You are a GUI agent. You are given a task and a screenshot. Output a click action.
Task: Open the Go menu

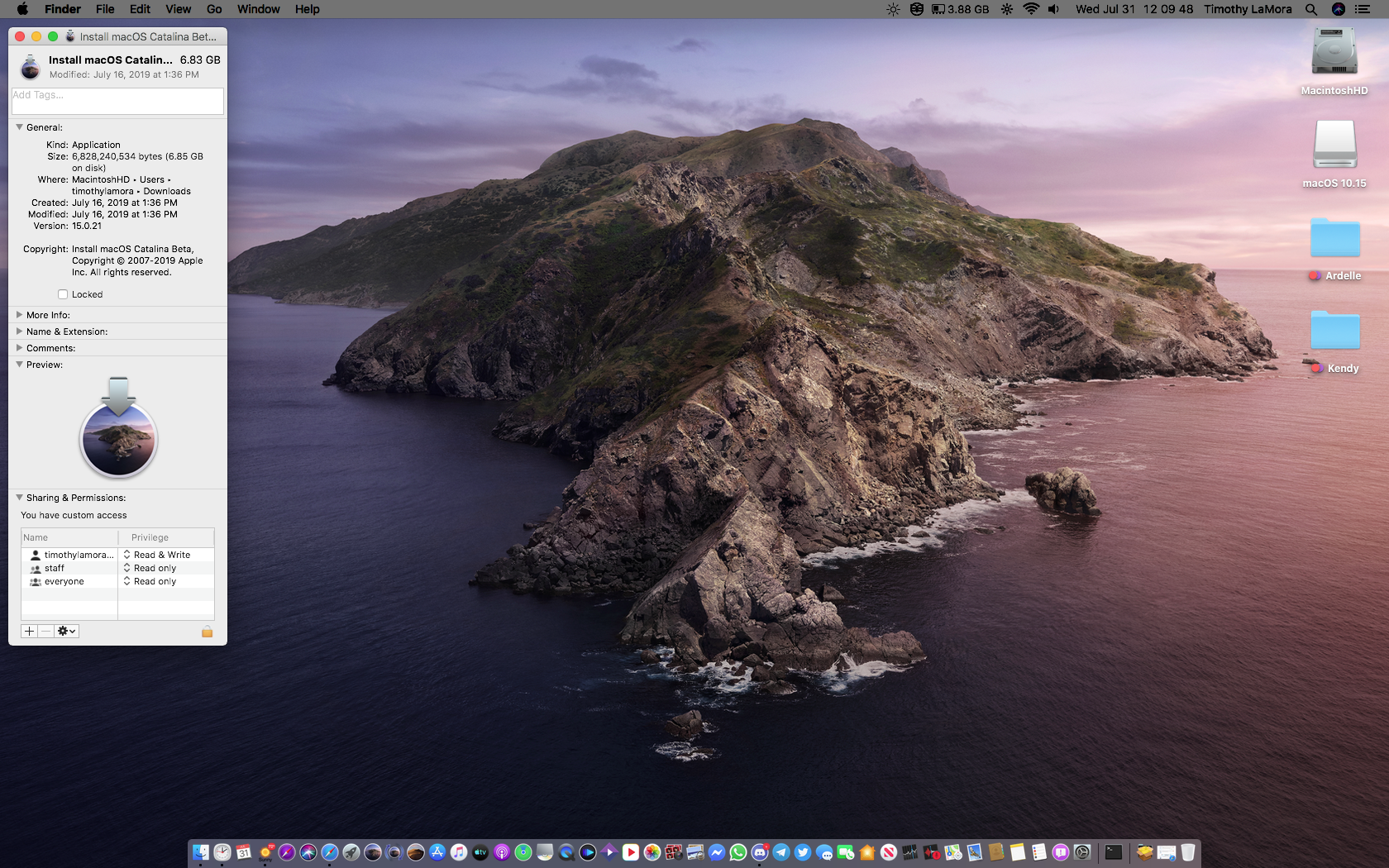pos(214,9)
